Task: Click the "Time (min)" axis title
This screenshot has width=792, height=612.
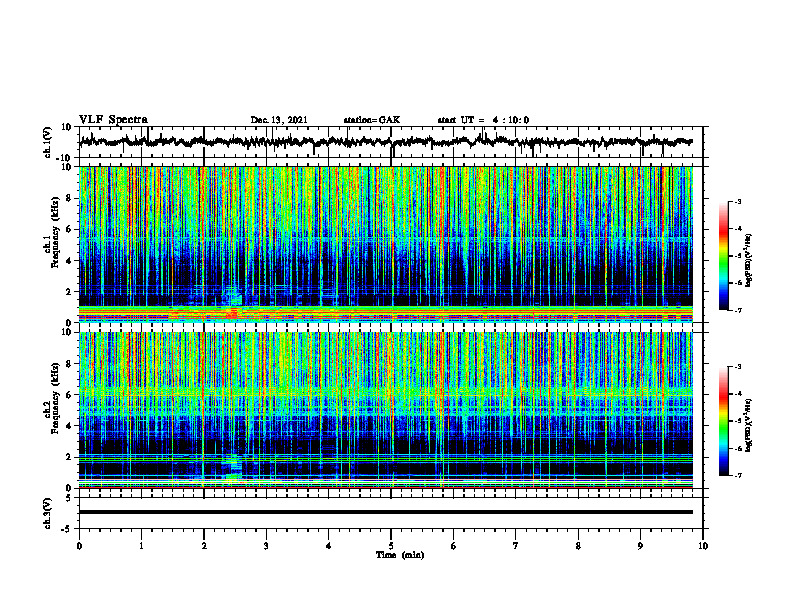Action: tap(400, 555)
